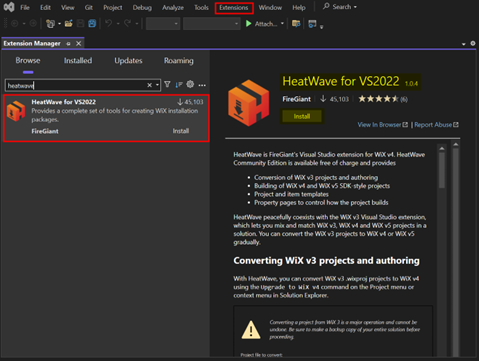Click the Open File folder icon
Viewport: 479px width, 361px height.
point(69,24)
